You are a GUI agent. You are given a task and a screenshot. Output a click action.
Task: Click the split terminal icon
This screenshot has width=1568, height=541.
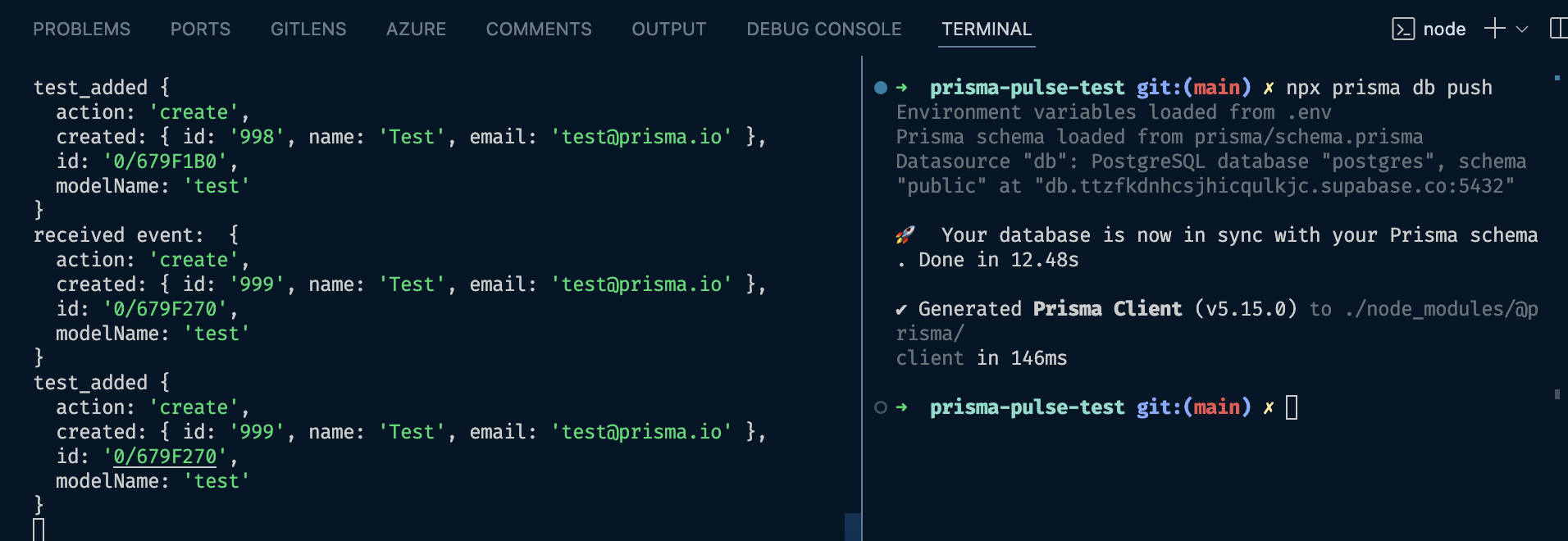(x=1558, y=29)
